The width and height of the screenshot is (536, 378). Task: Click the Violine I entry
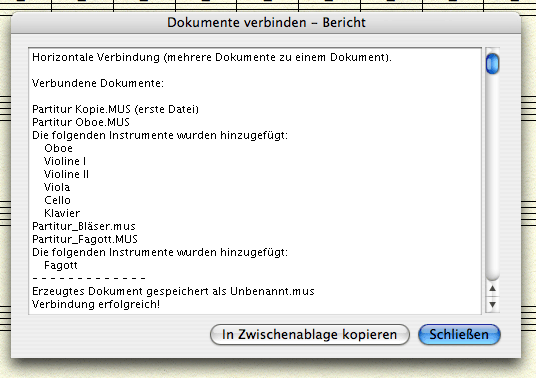tap(65, 161)
